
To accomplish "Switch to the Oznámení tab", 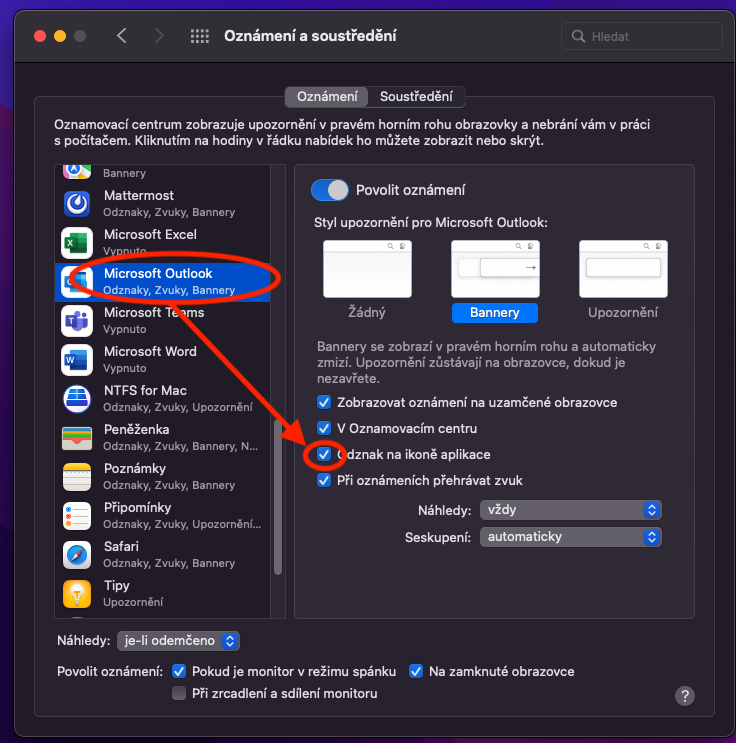I will 327,97.
